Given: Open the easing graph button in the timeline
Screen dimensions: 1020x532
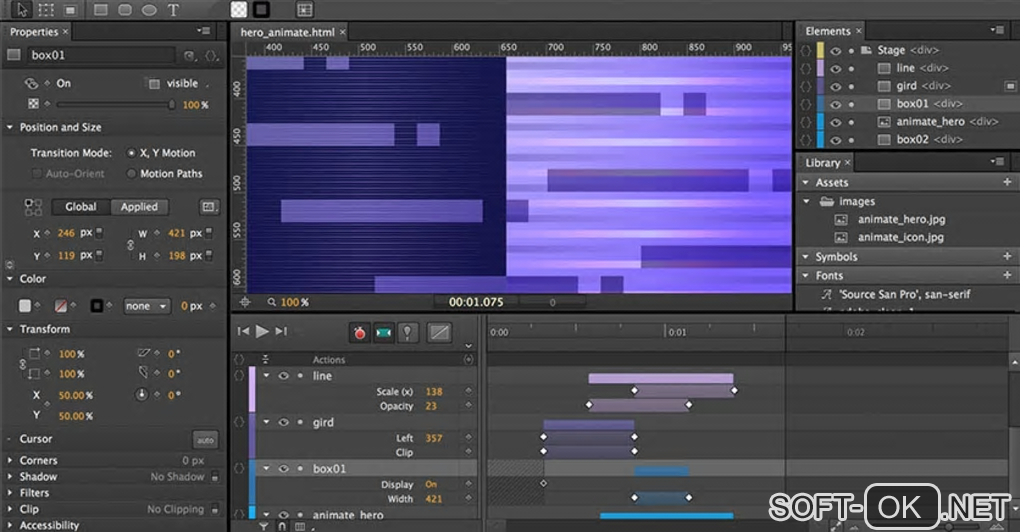Looking at the screenshot, I should coord(438,332).
